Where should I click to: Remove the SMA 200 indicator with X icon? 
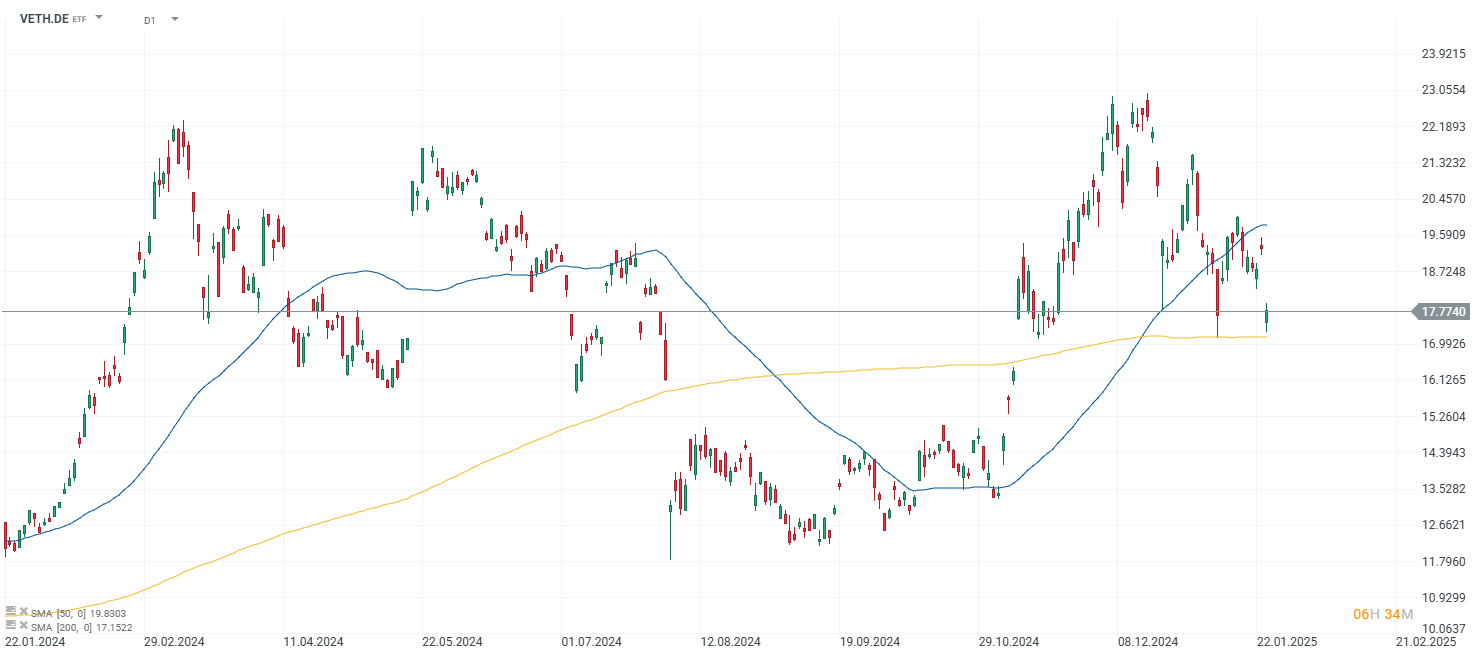point(22,625)
